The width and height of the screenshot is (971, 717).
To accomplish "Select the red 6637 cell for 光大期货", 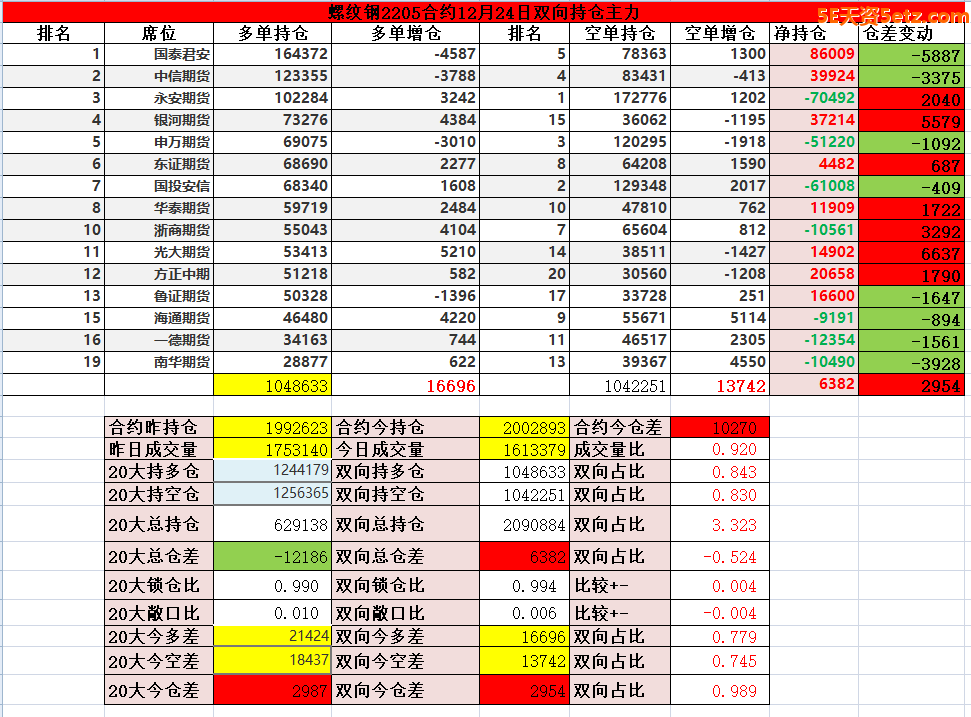I will [x=913, y=253].
